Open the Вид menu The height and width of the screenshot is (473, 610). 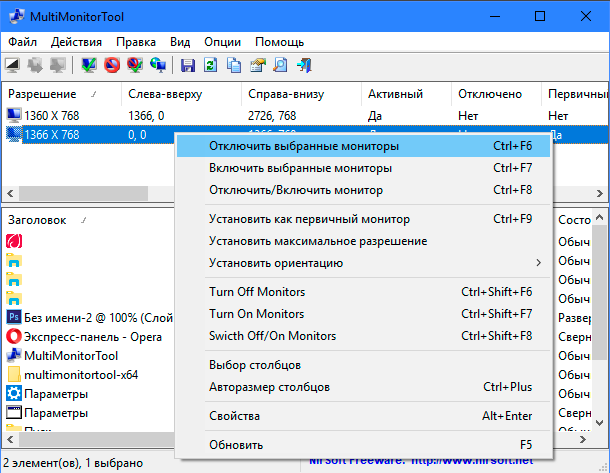[180, 42]
